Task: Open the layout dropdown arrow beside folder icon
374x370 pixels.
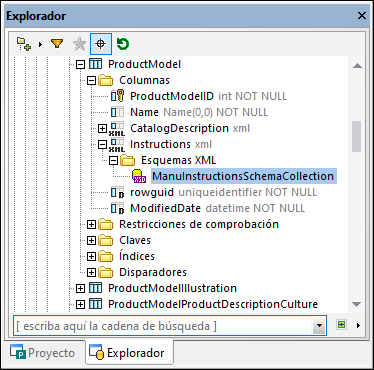Action: click(x=40, y=44)
